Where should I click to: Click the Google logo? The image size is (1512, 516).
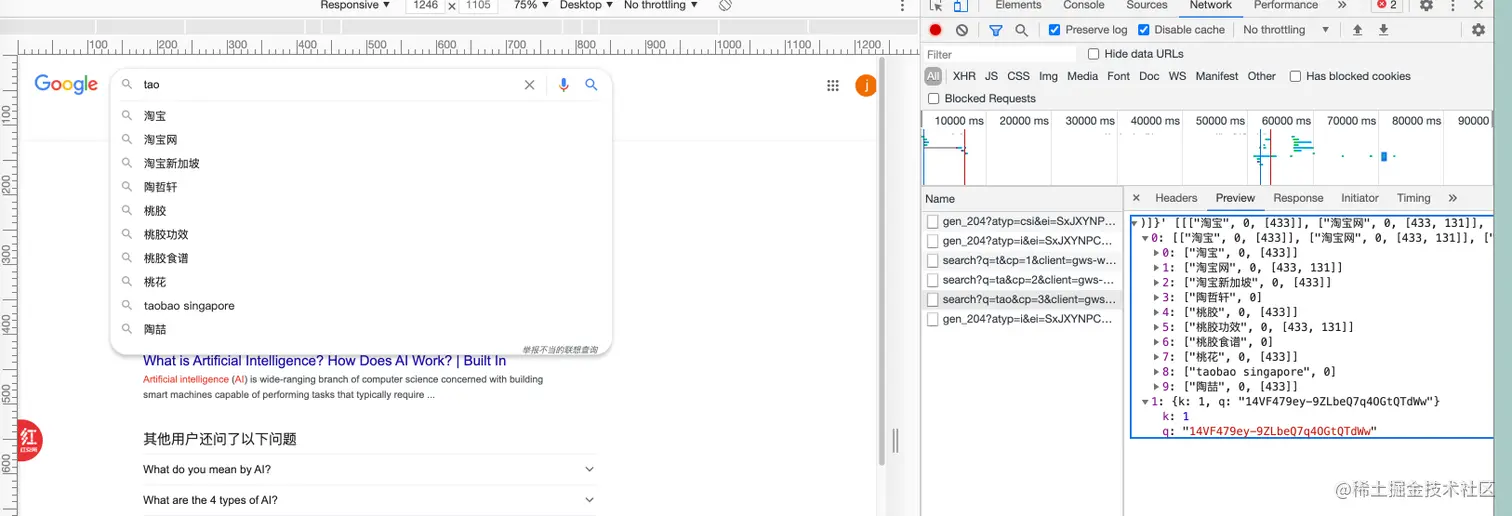(x=66, y=85)
